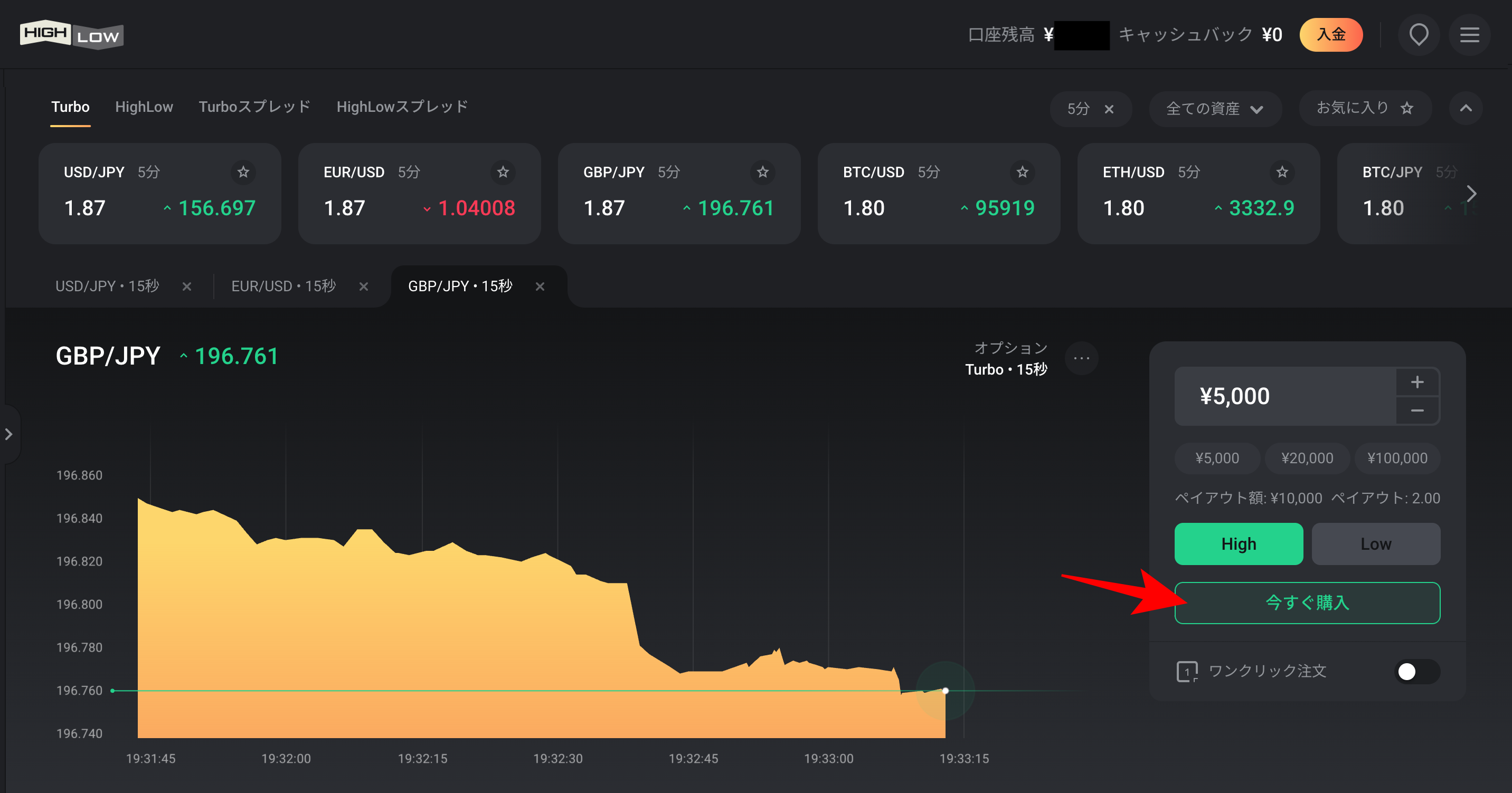Favorite the EUR/USD 5分 card star
Image resolution: width=1512 pixels, height=793 pixels.
(x=503, y=172)
